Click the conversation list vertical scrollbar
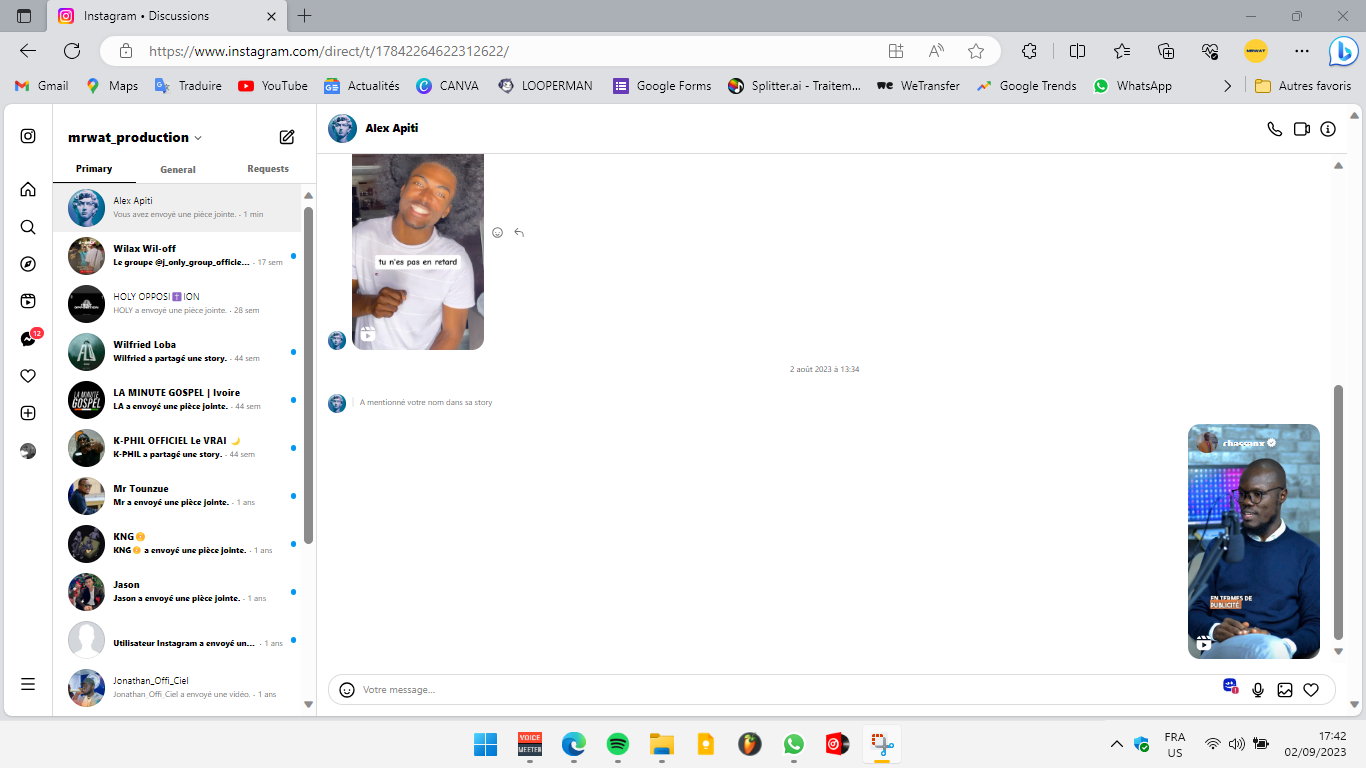This screenshot has height=768, width=1366. [308, 375]
